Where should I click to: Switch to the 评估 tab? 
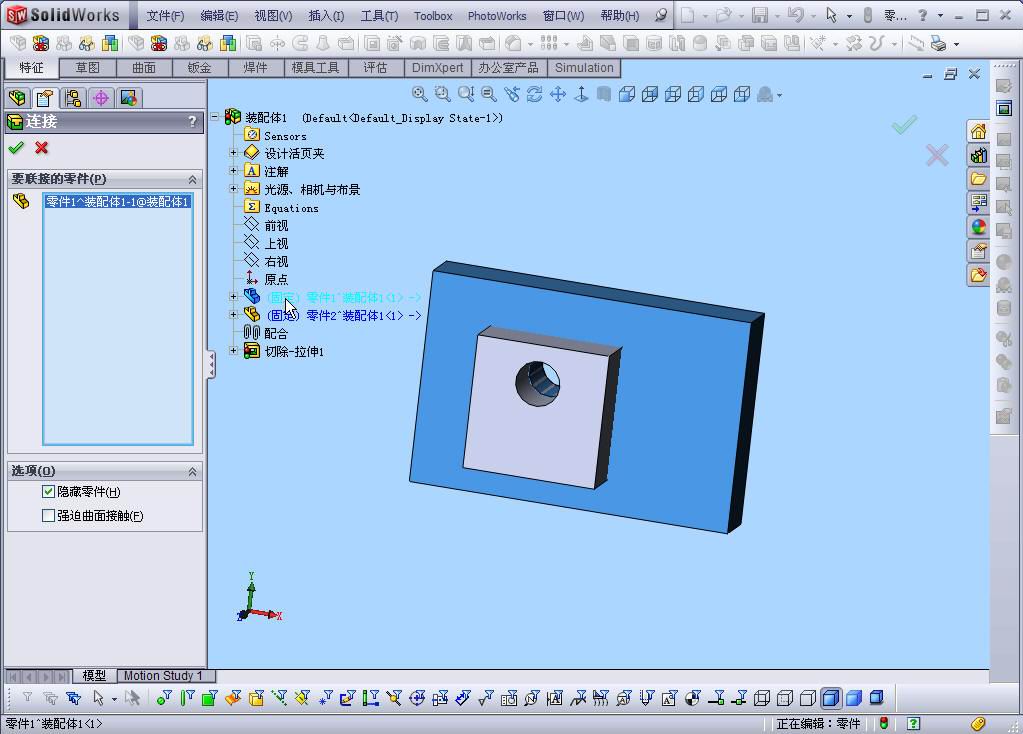point(376,68)
